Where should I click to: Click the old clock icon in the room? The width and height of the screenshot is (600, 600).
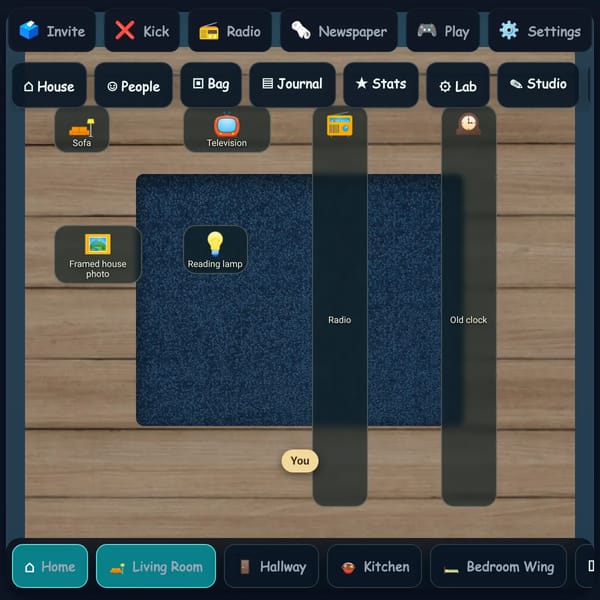[x=468, y=124]
